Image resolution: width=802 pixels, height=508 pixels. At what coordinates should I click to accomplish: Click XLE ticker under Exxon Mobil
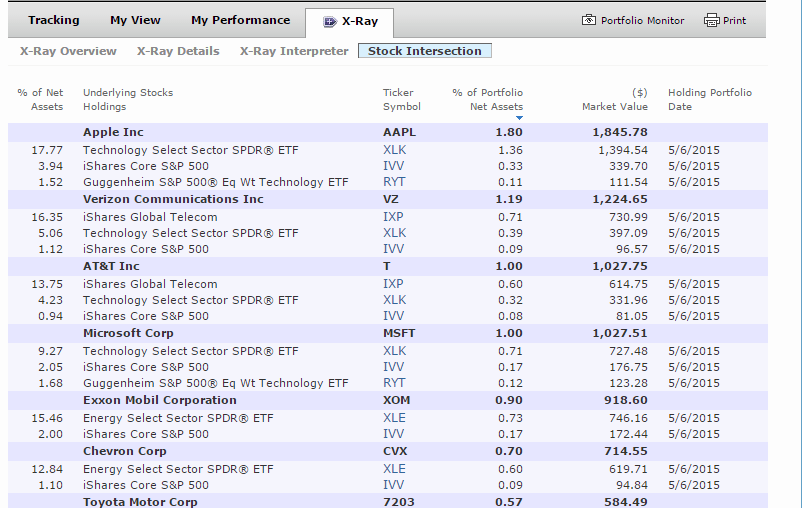click(394, 418)
